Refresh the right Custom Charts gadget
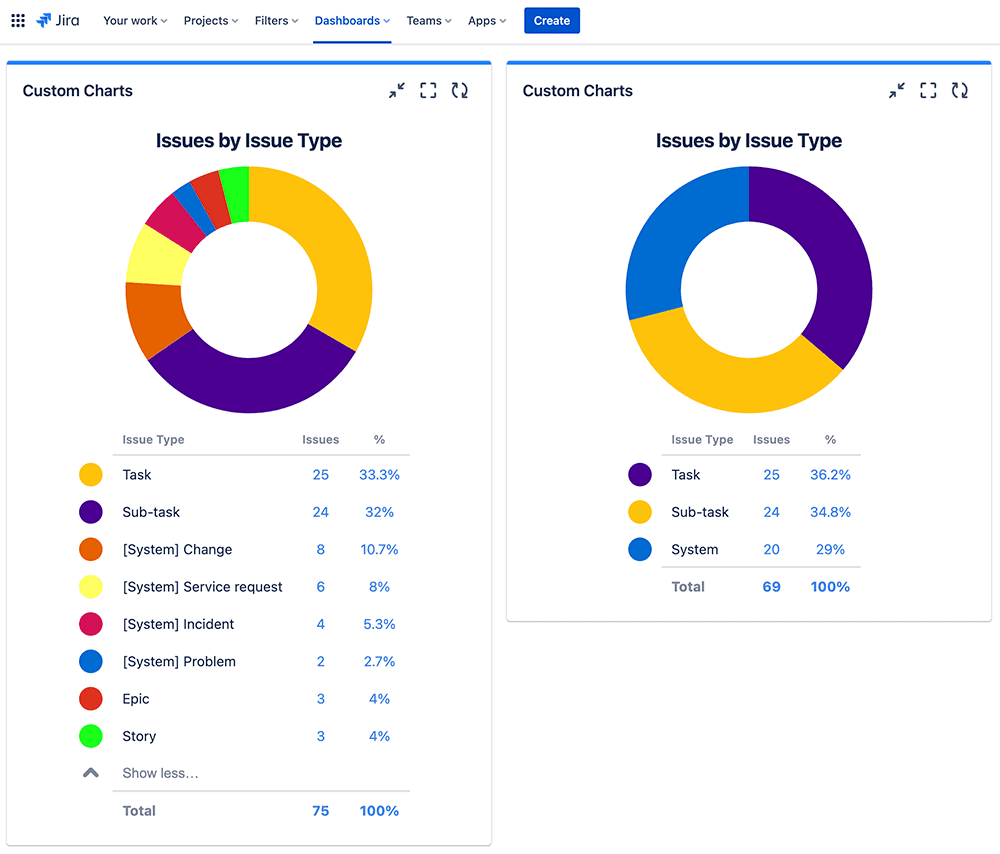Image resolution: width=1000 pixels, height=854 pixels. point(959,91)
